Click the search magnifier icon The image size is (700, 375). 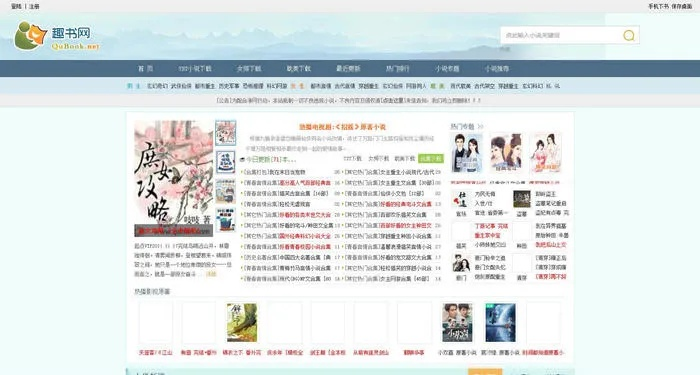pyautogui.click(x=629, y=35)
